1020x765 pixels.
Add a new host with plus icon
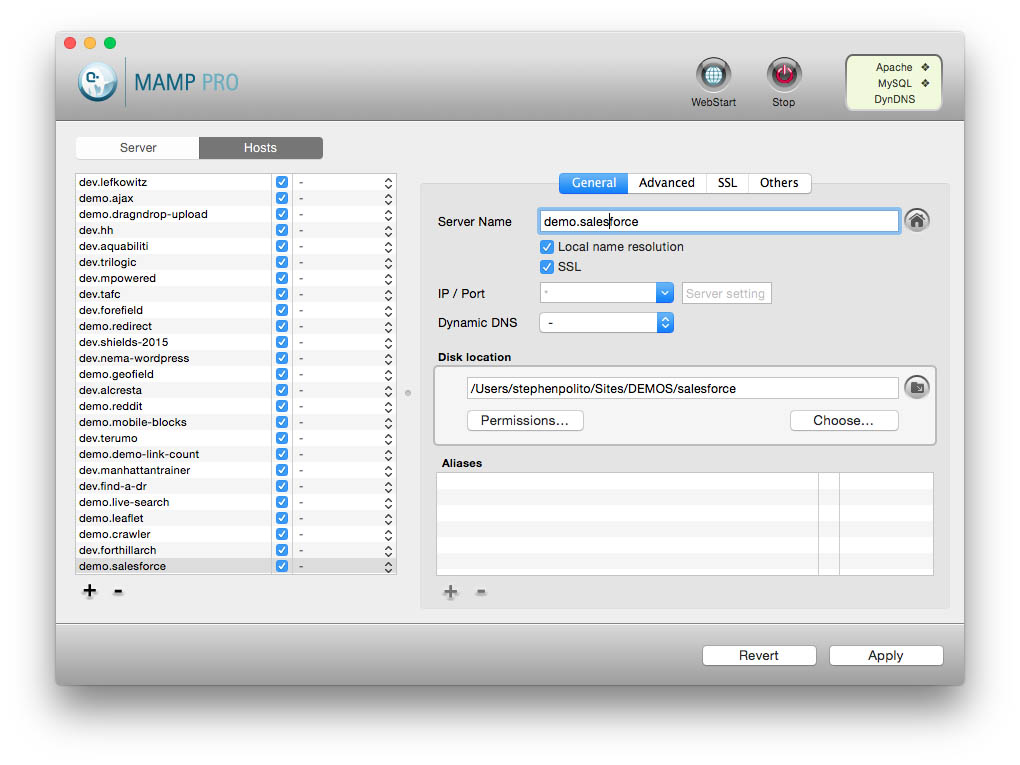(x=90, y=591)
